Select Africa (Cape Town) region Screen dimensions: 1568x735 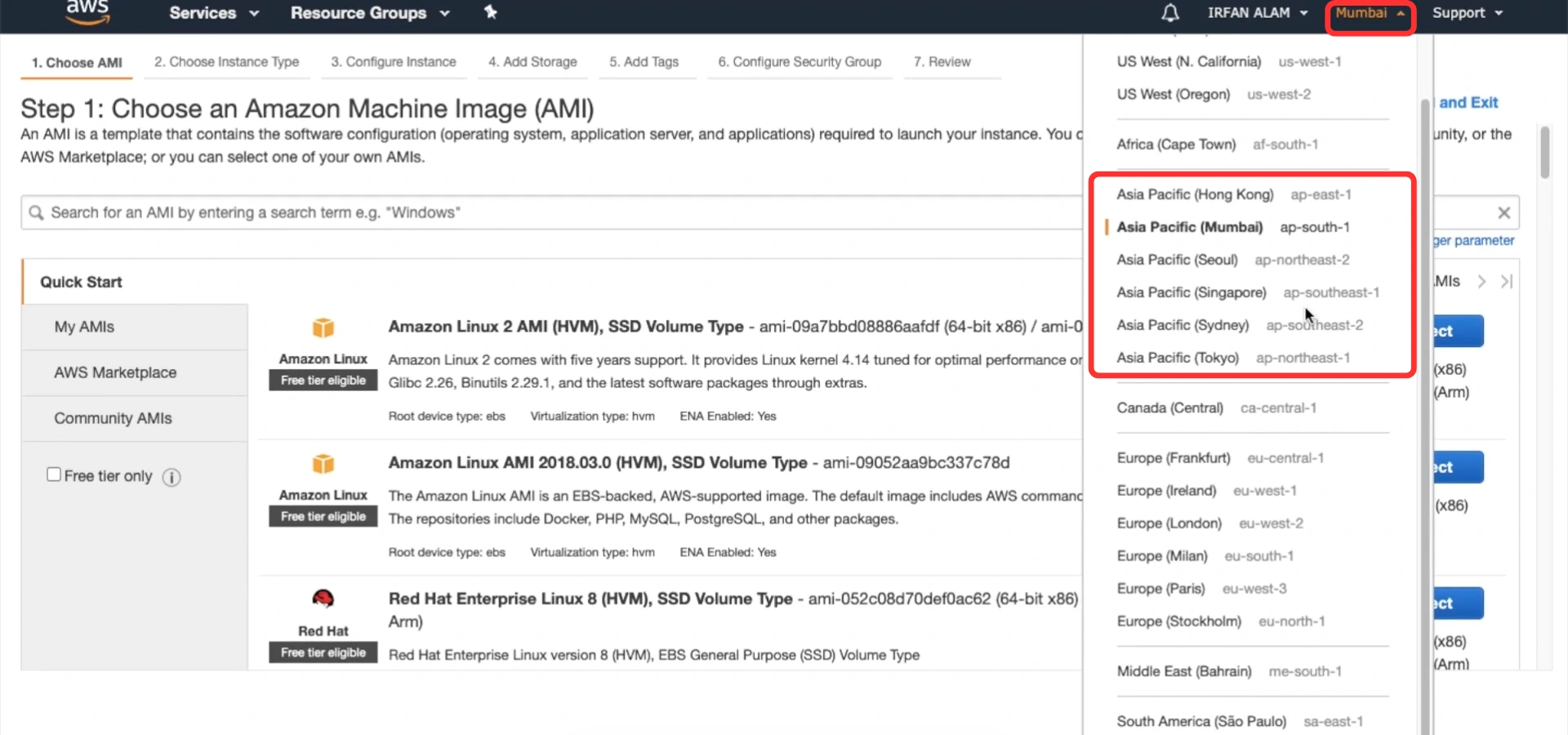coord(1217,145)
